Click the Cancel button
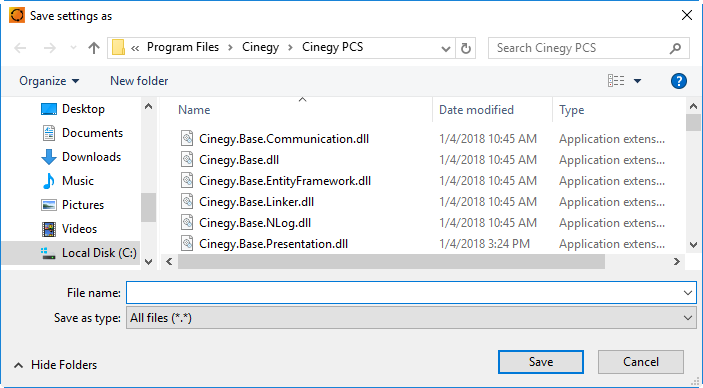 (641, 362)
